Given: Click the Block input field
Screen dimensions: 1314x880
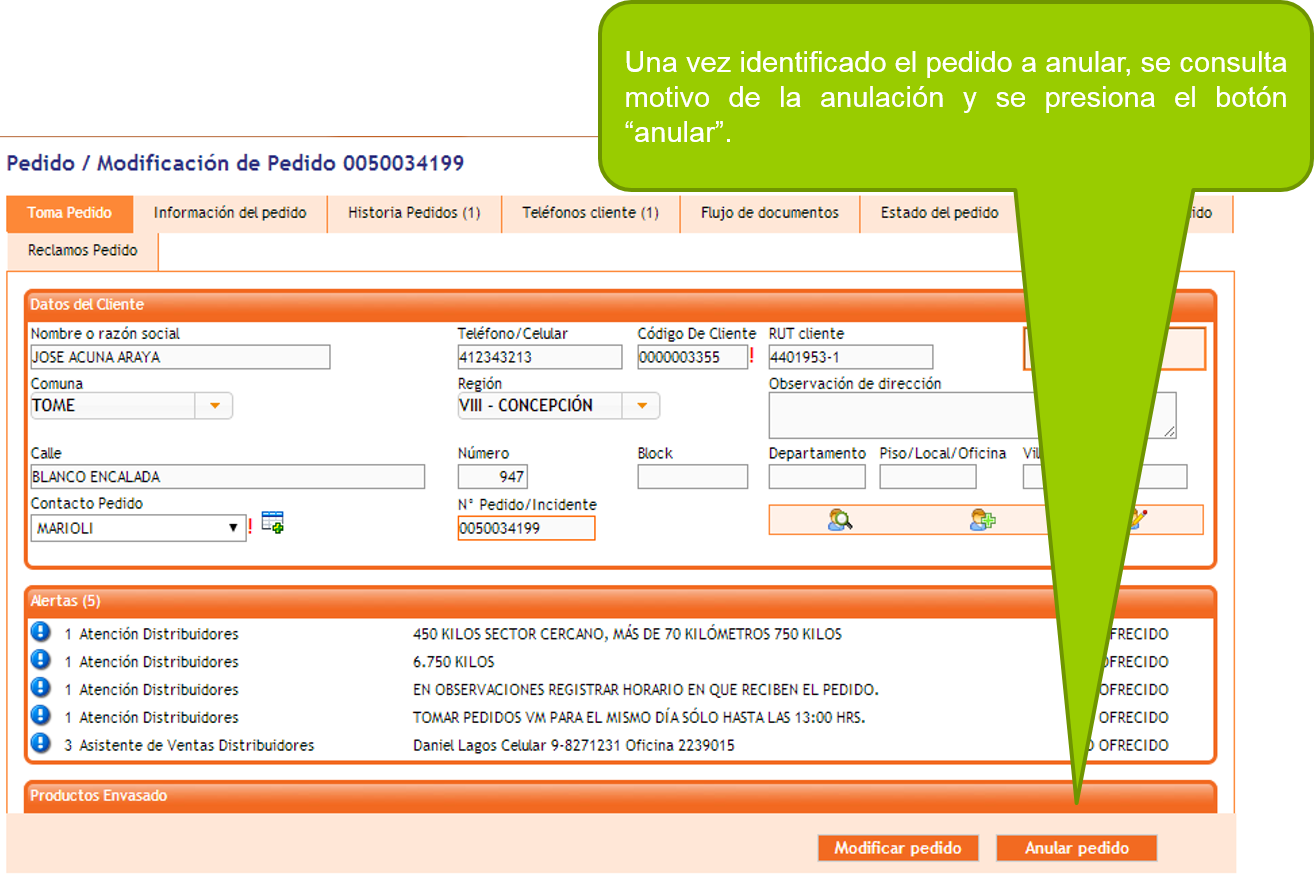Looking at the screenshot, I should point(692,477).
